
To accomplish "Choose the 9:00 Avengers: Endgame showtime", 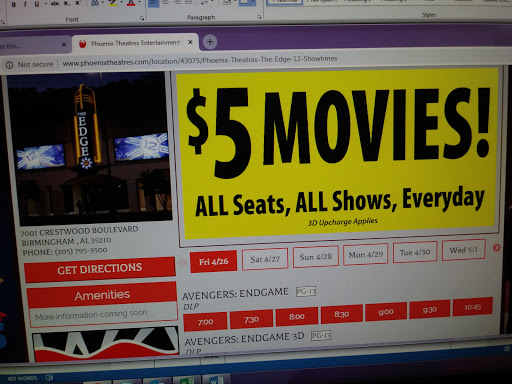I will (x=386, y=312).
